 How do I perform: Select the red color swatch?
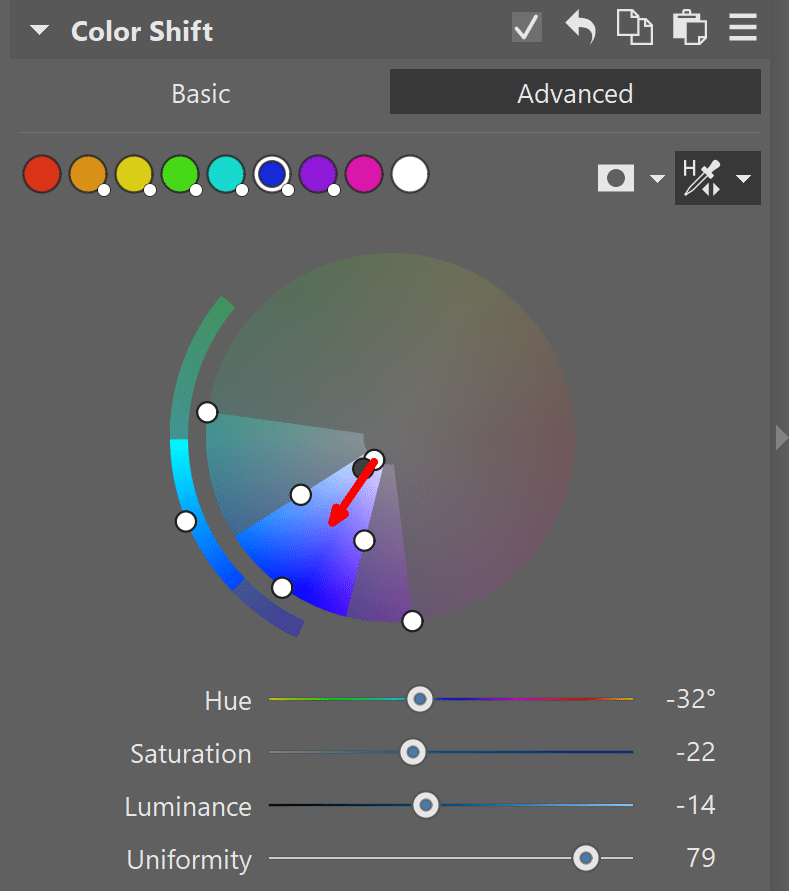click(41, 174)
